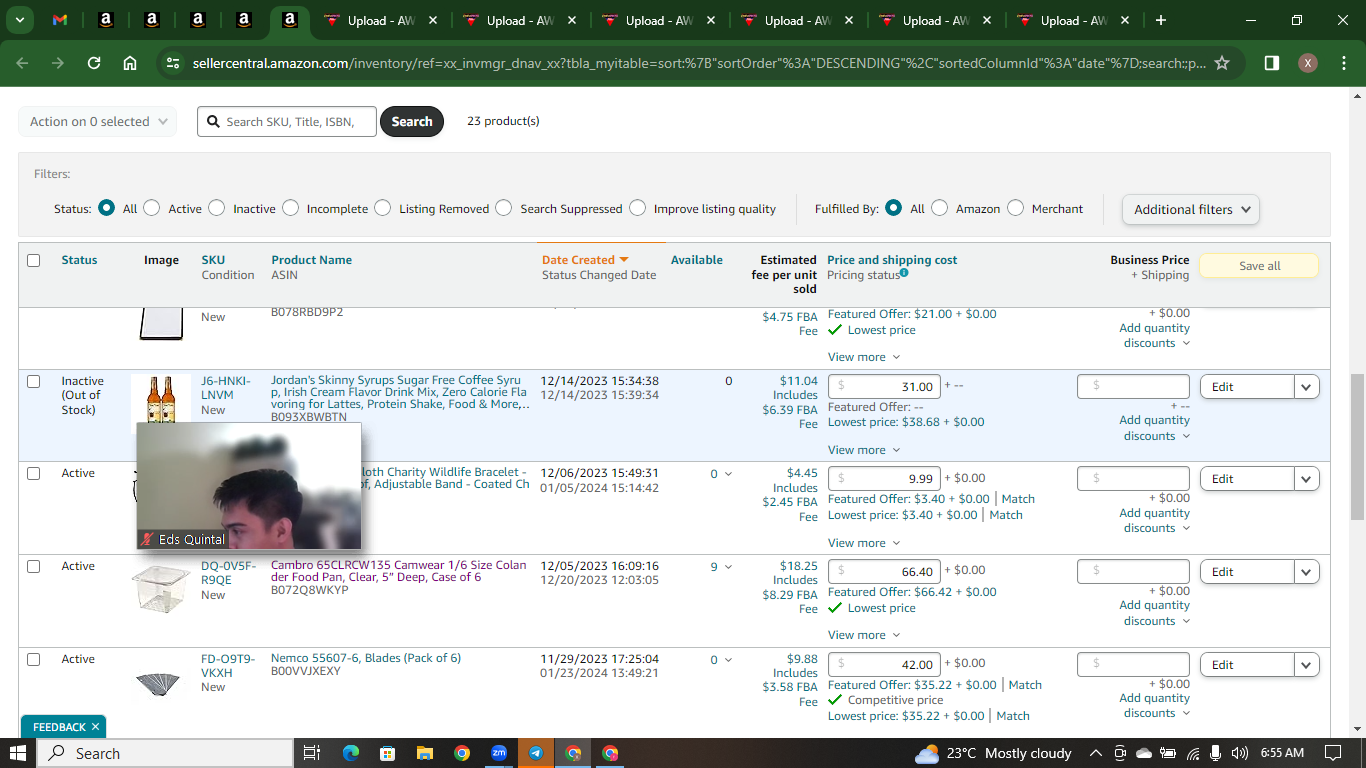Expand the Additional filters dropdown

[x=1191, y=209]
